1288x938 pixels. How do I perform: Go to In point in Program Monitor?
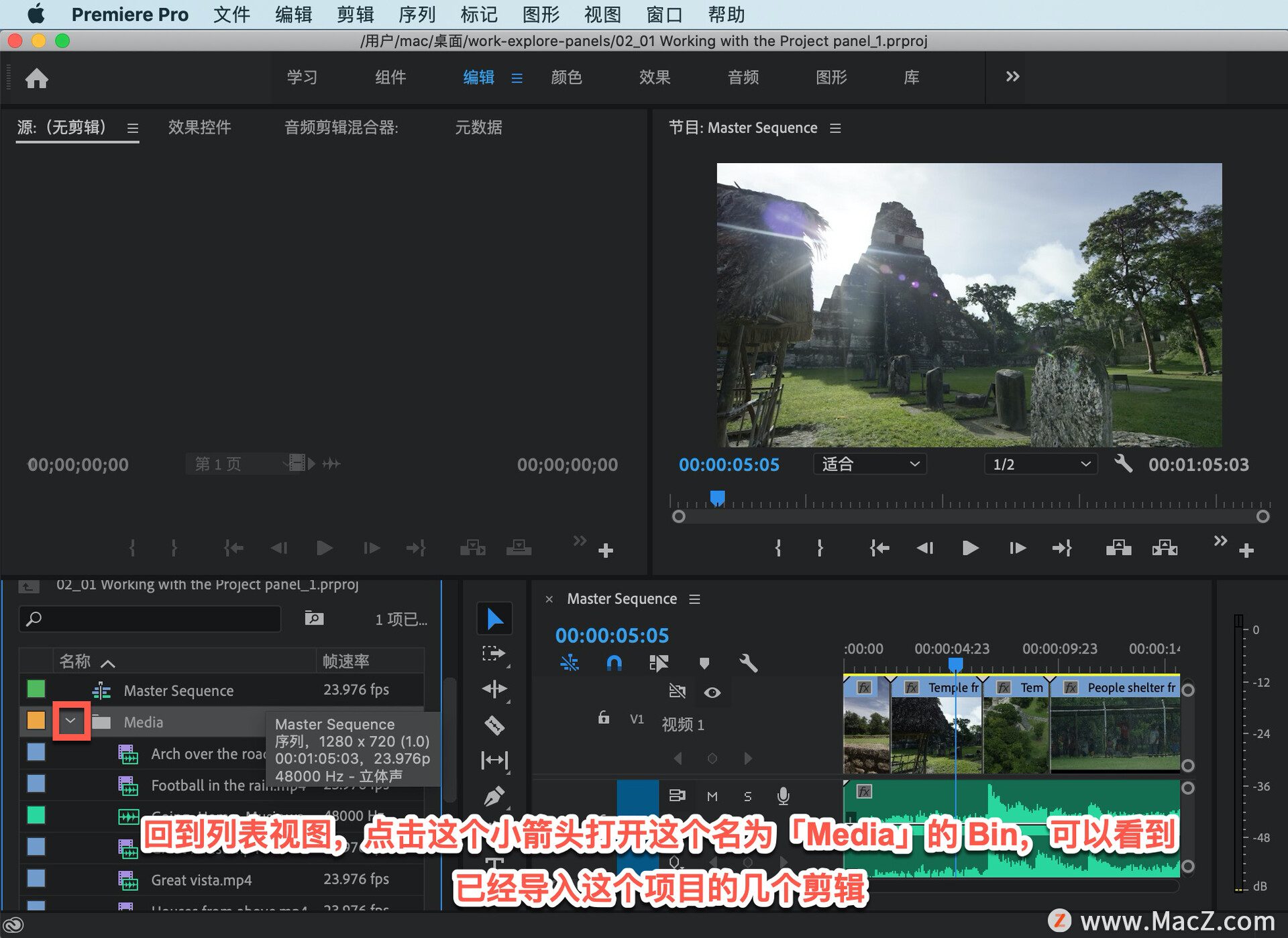click(x=879, y=548)
